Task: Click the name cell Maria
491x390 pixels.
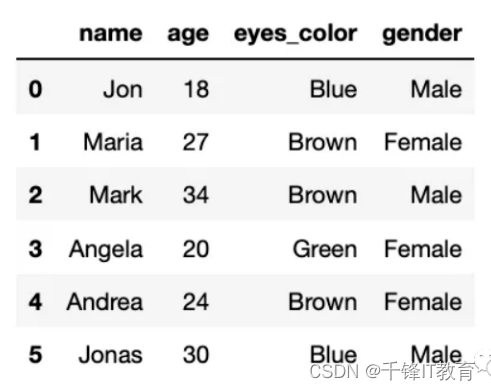Action: pyautogui.click(x=113, y=142)
